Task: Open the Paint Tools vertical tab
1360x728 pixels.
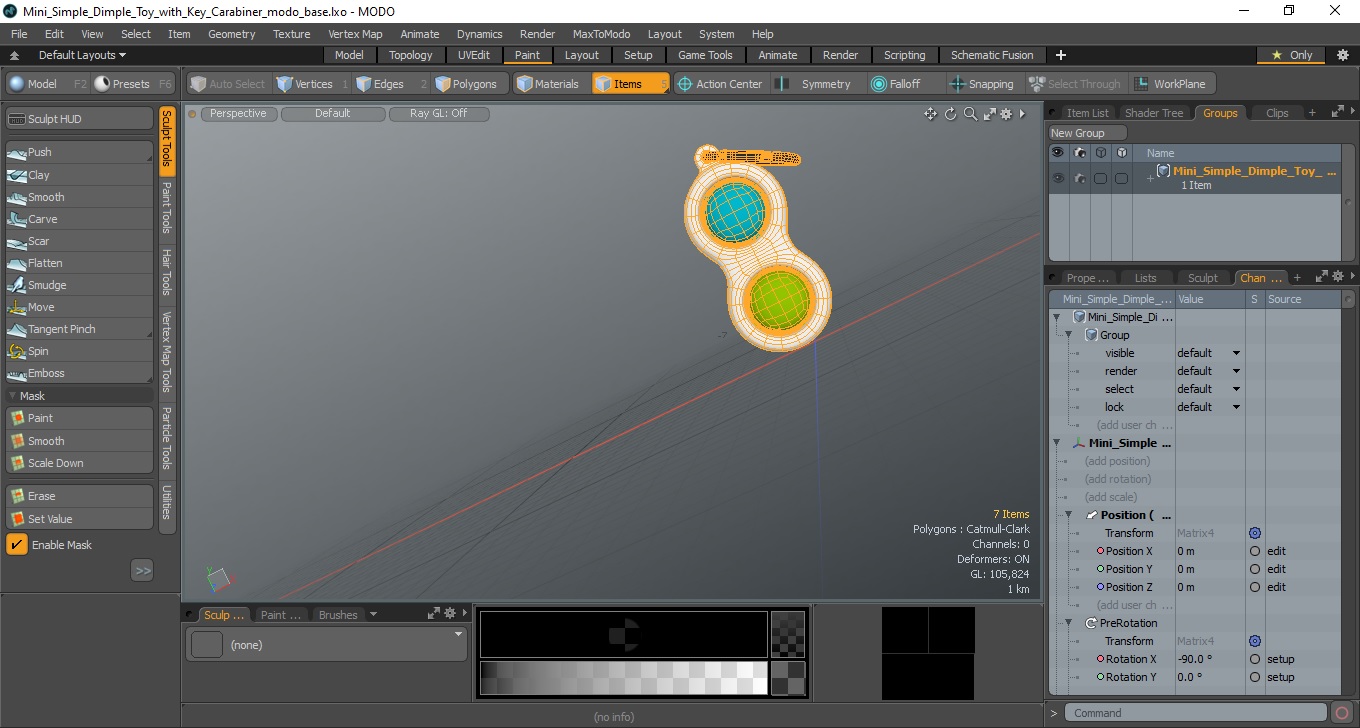Action: (x=167, y=208)
